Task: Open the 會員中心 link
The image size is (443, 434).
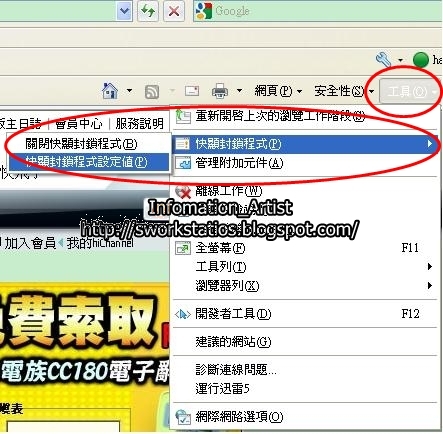Action: [x=79, y=124]
